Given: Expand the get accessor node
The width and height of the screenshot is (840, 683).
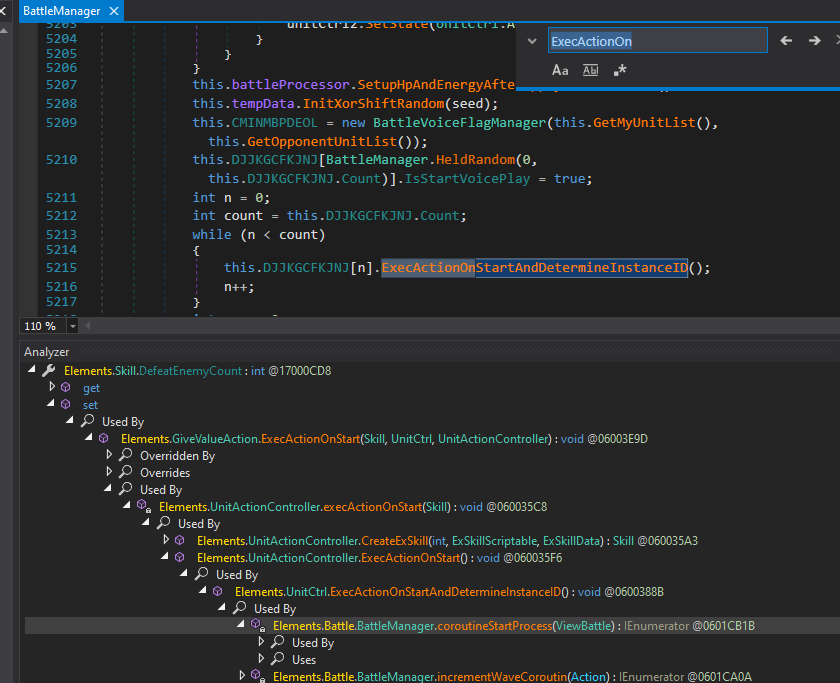Looking at the screenshot, I should [52, 386].
